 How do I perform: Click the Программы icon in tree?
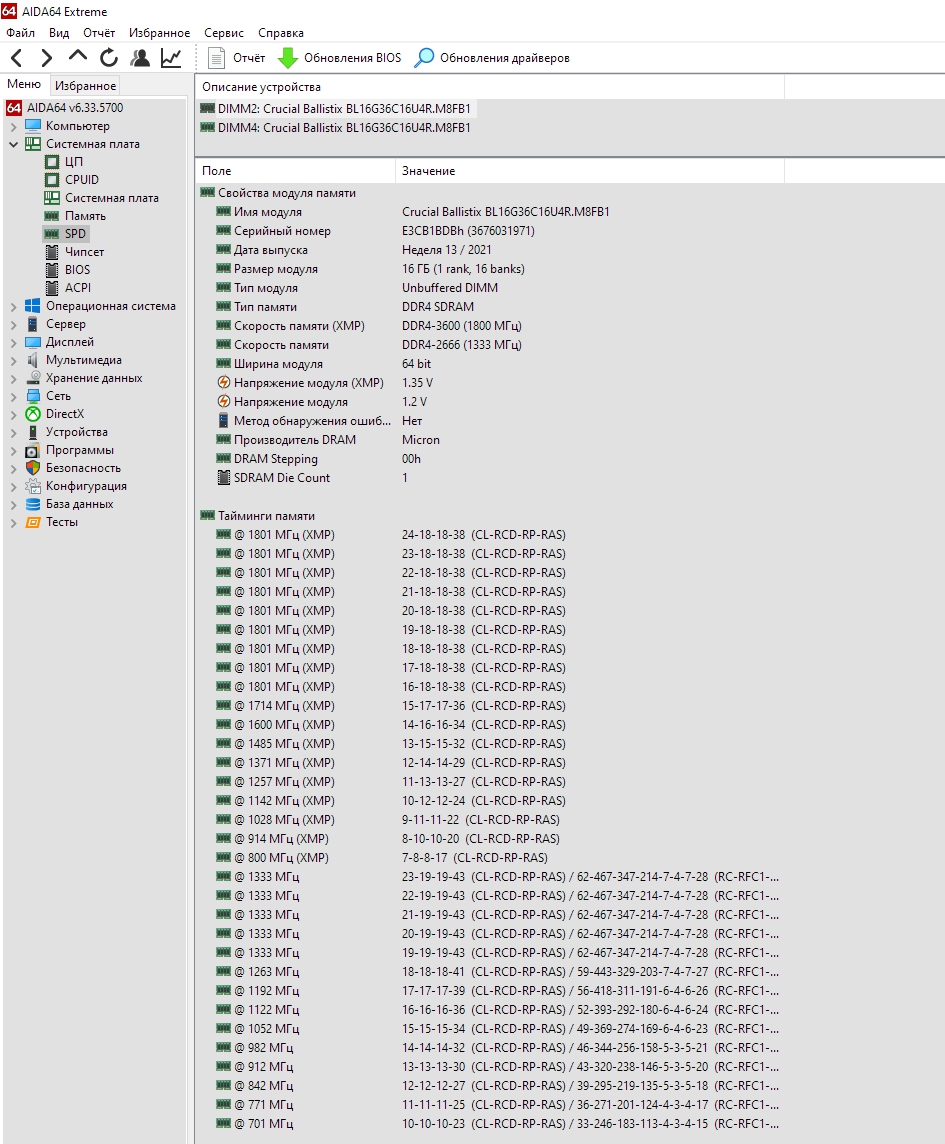(33, 450)
